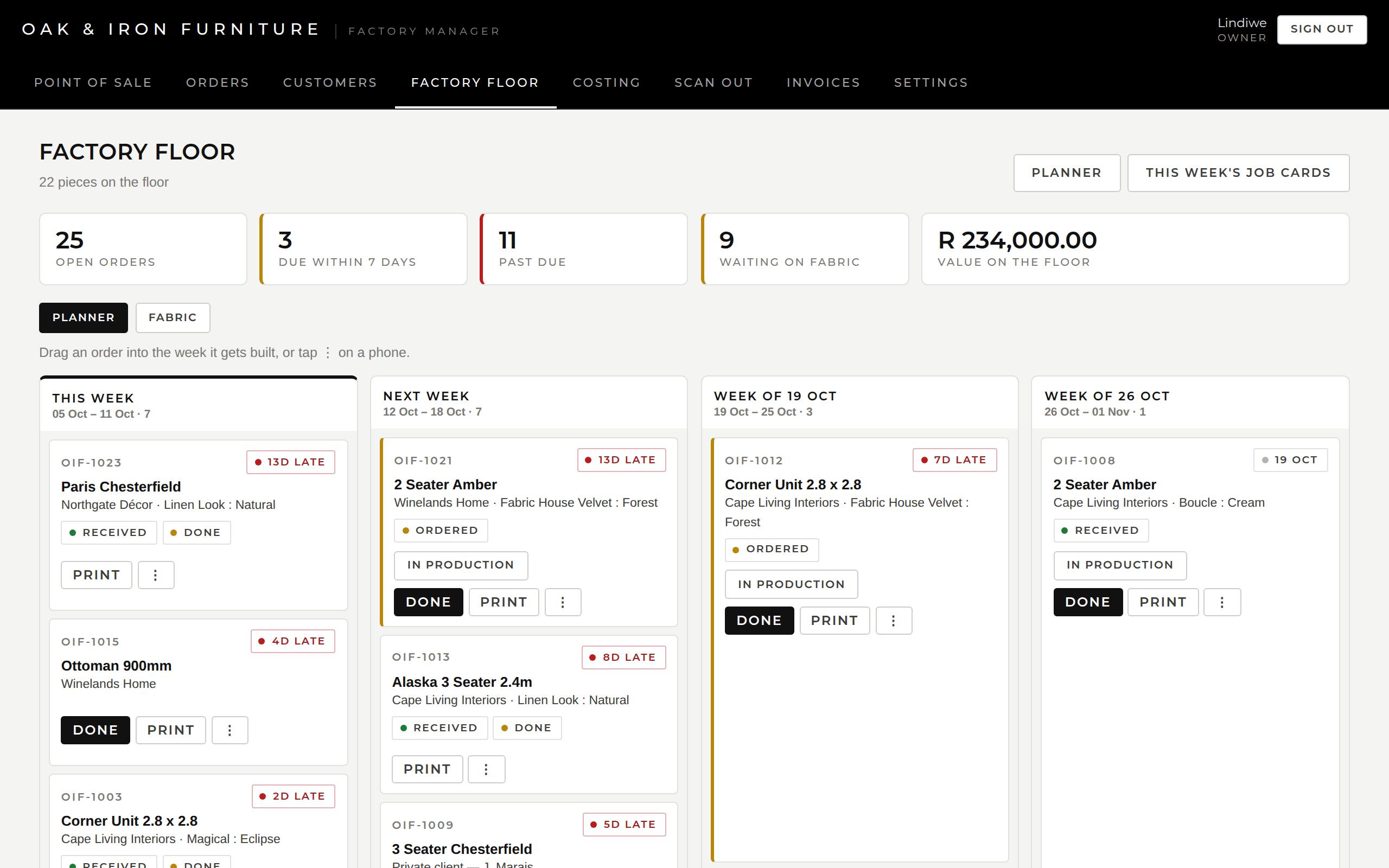Open the more menu on order OIF-1008

(x=1222, y=602)
